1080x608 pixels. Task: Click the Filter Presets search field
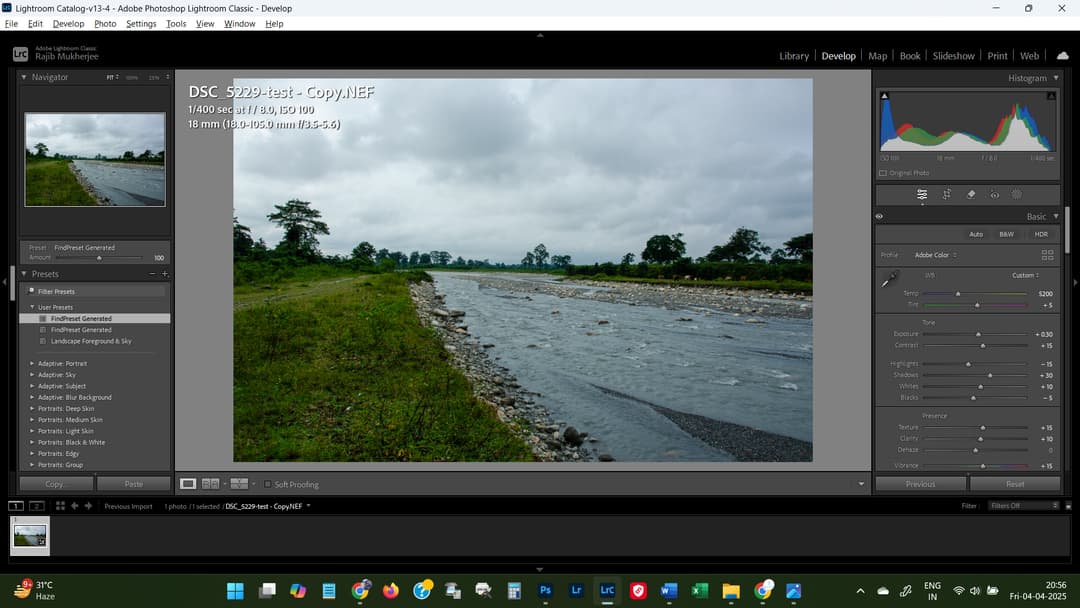95,291
